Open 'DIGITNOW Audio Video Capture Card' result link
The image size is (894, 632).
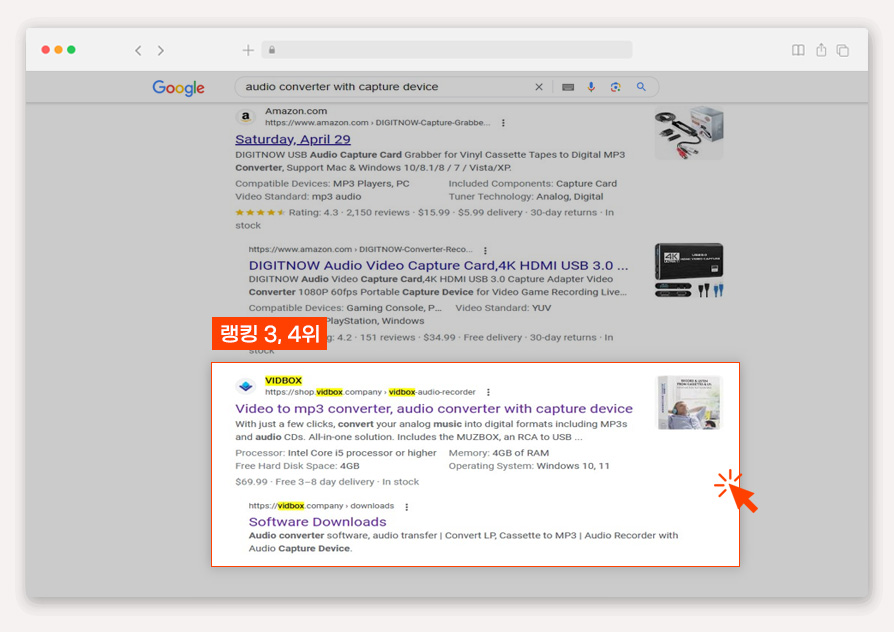click(x=438, y=265)
